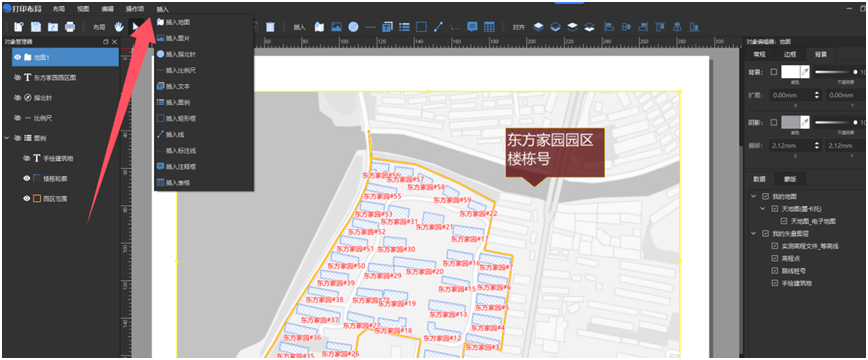
Task: Click the insert callout line toolbar icon
Action: [x=455, y=27]
